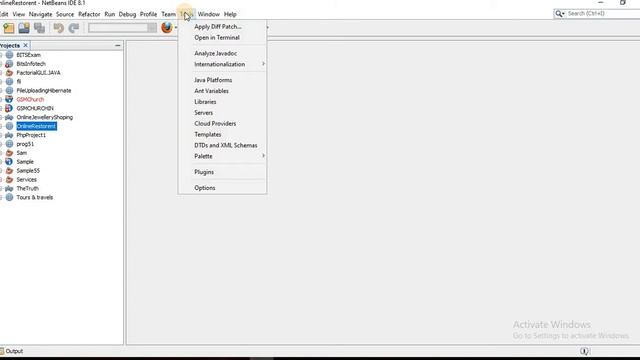Open the Profile menu
This screenshot has height=360, width=640.
tap(148, 14)
